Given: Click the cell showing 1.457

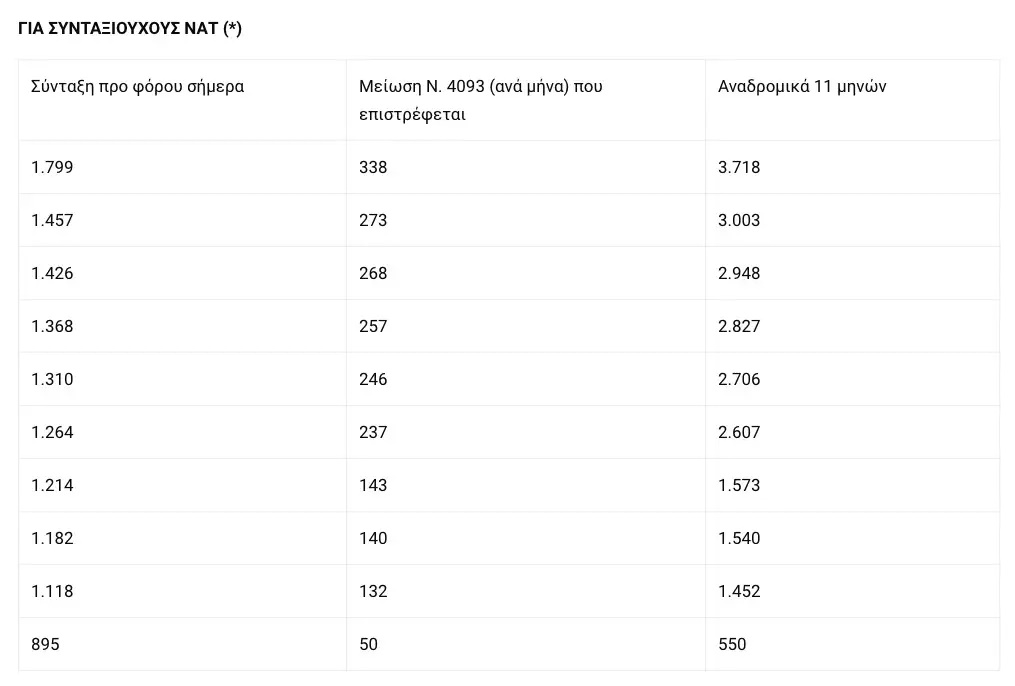Looking at the screenshot, I should click(x=53, y=220).
